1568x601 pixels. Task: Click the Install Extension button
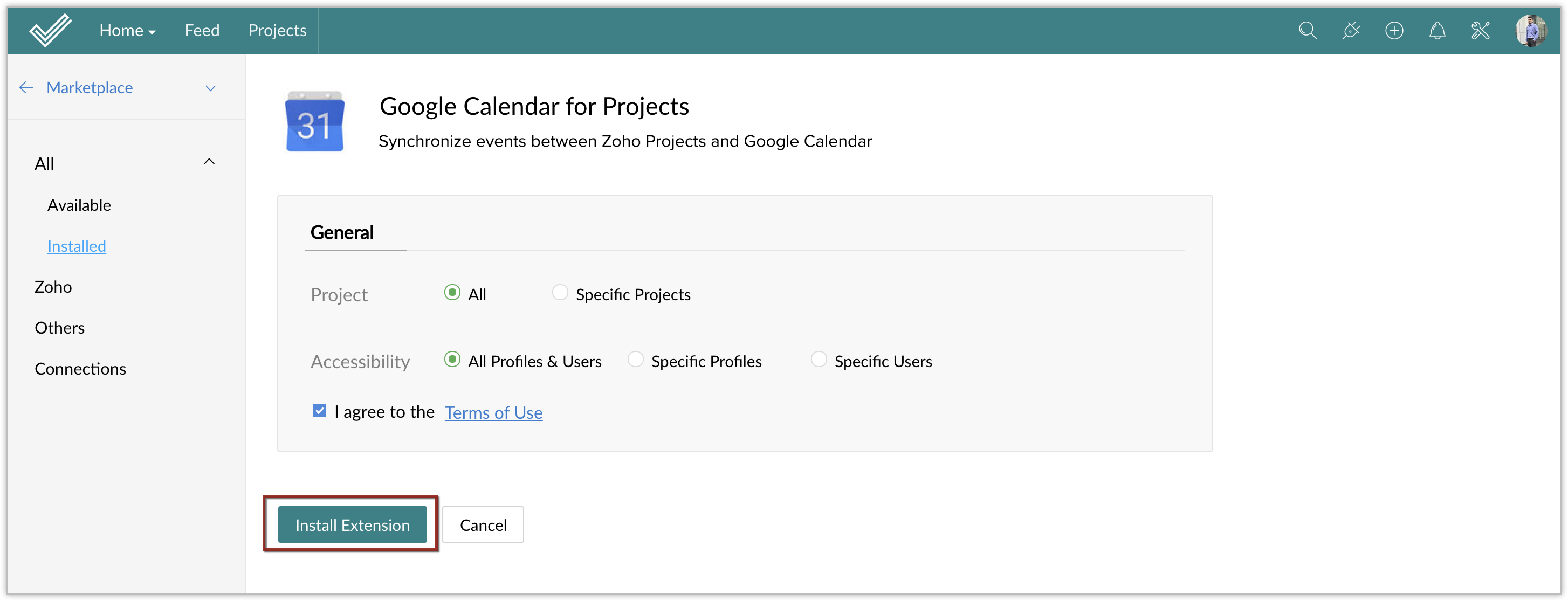pyautogui.click(x=353, y=524)
